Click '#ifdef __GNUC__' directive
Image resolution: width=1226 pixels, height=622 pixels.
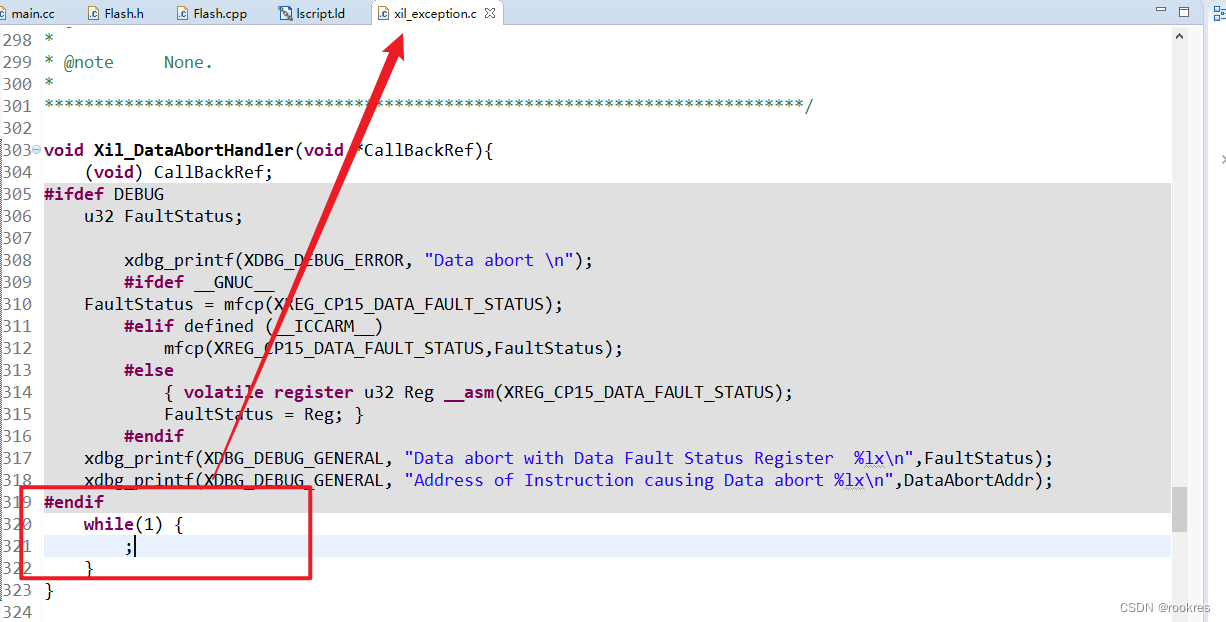(x=199, y=282)
